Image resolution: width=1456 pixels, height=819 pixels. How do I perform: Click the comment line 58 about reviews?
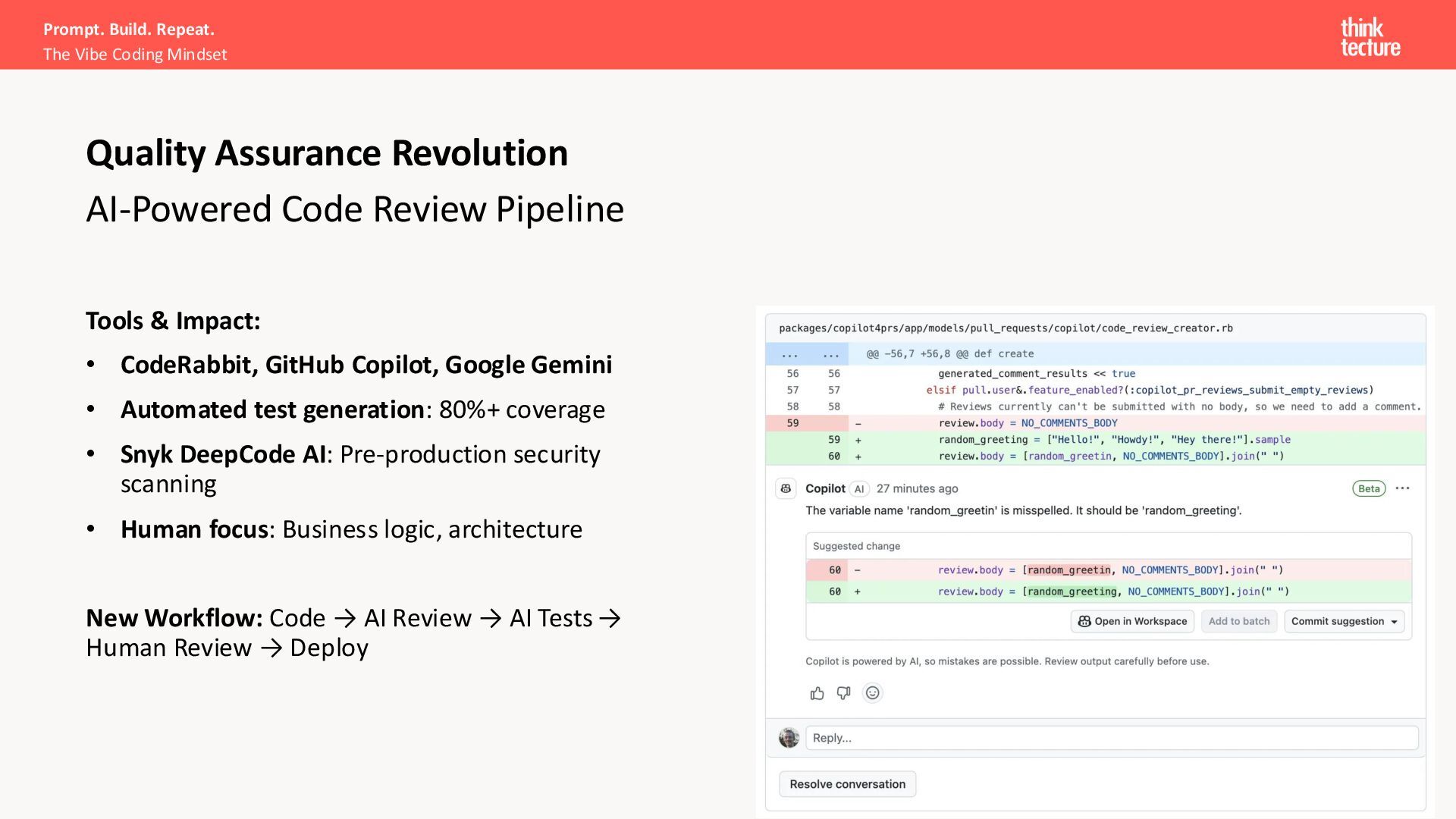tap(1095, 407)
